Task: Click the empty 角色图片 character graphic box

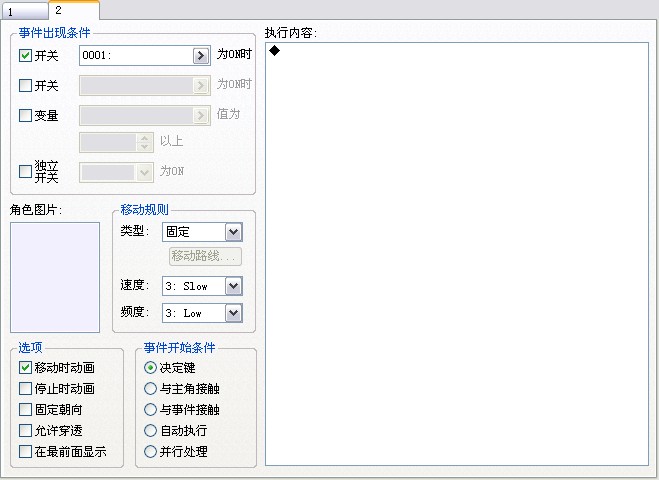Action: (55, 277)
